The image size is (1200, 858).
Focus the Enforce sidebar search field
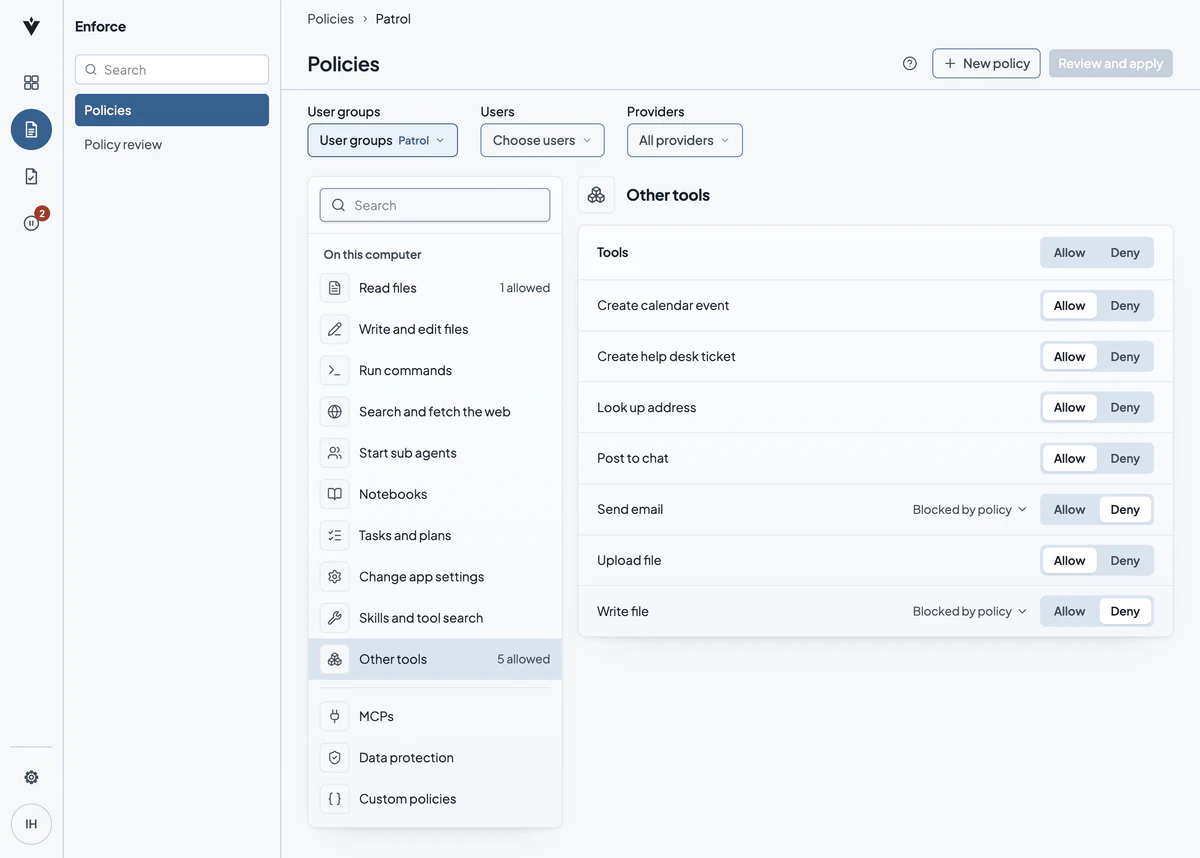172,70
